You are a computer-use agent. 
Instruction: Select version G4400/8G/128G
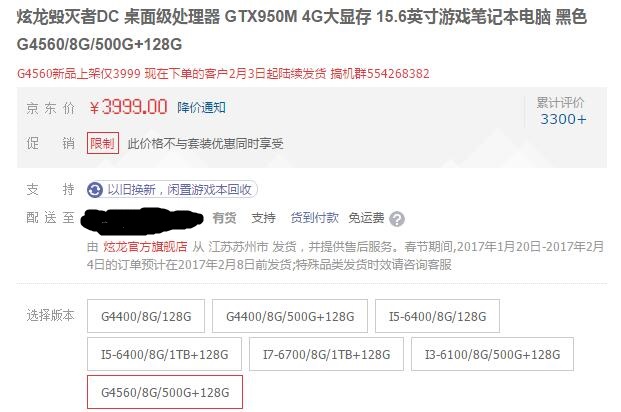coord(146,316)
